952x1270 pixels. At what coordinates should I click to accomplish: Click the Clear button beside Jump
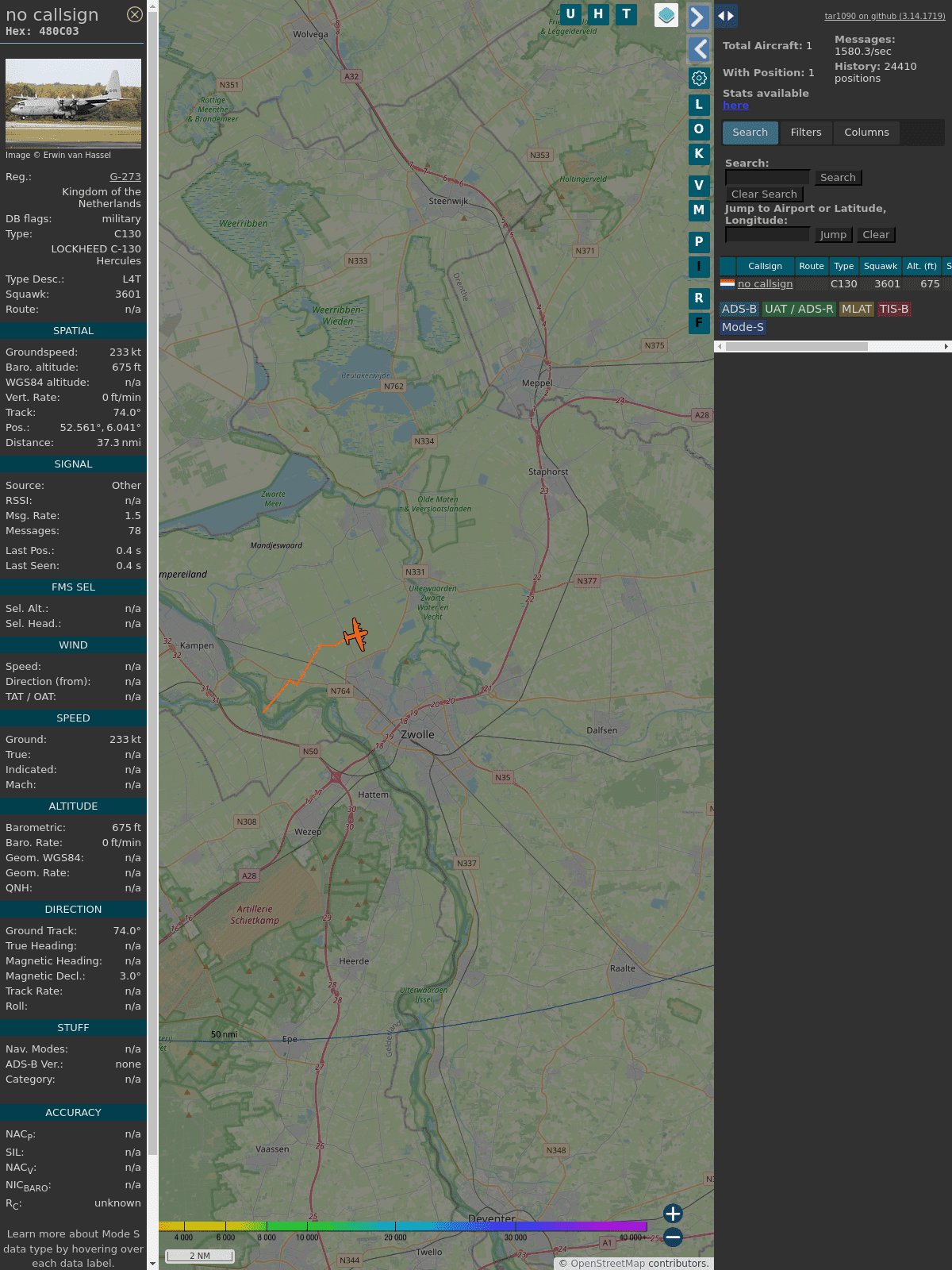(876, 235)
